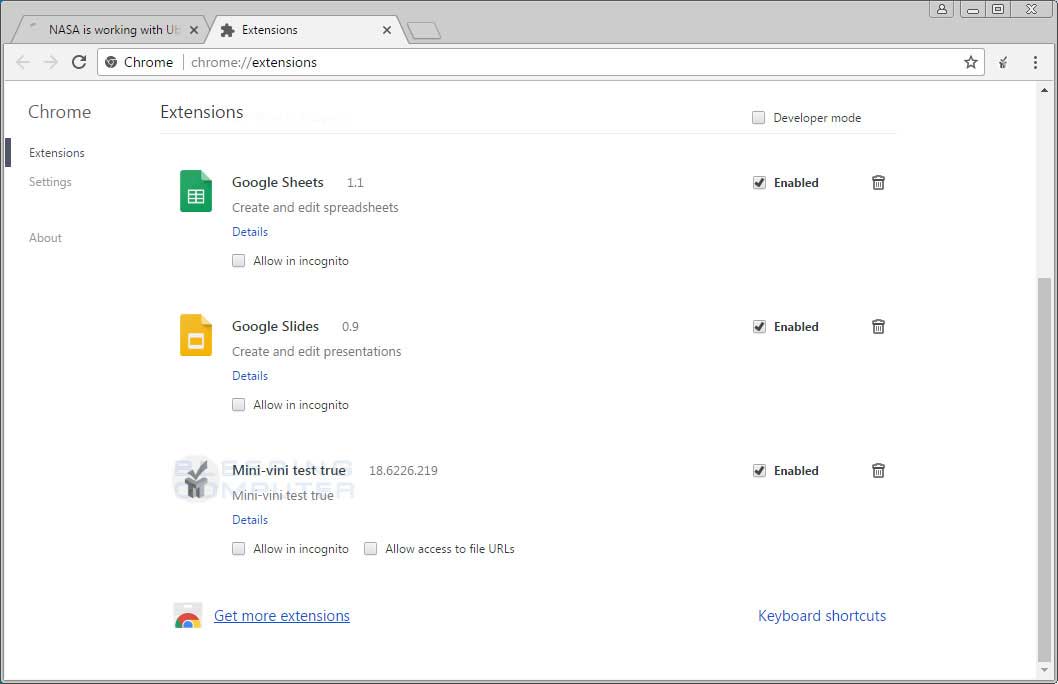This screenshot has height=684, width=1058.
Task: Click the Google Slides yellow icon
Action: tap(196, 335)
